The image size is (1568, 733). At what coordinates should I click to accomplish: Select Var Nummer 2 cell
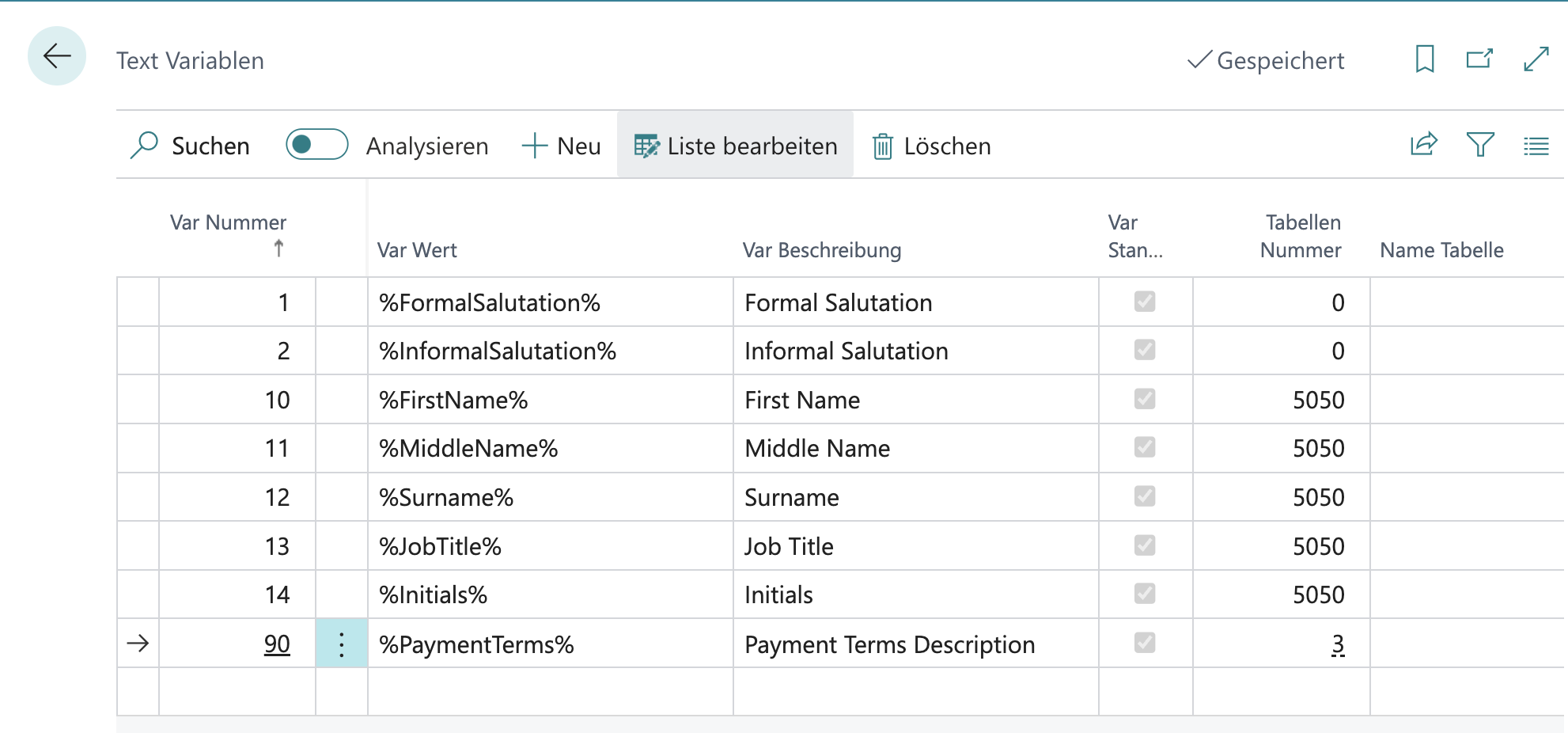click(237, 351)
